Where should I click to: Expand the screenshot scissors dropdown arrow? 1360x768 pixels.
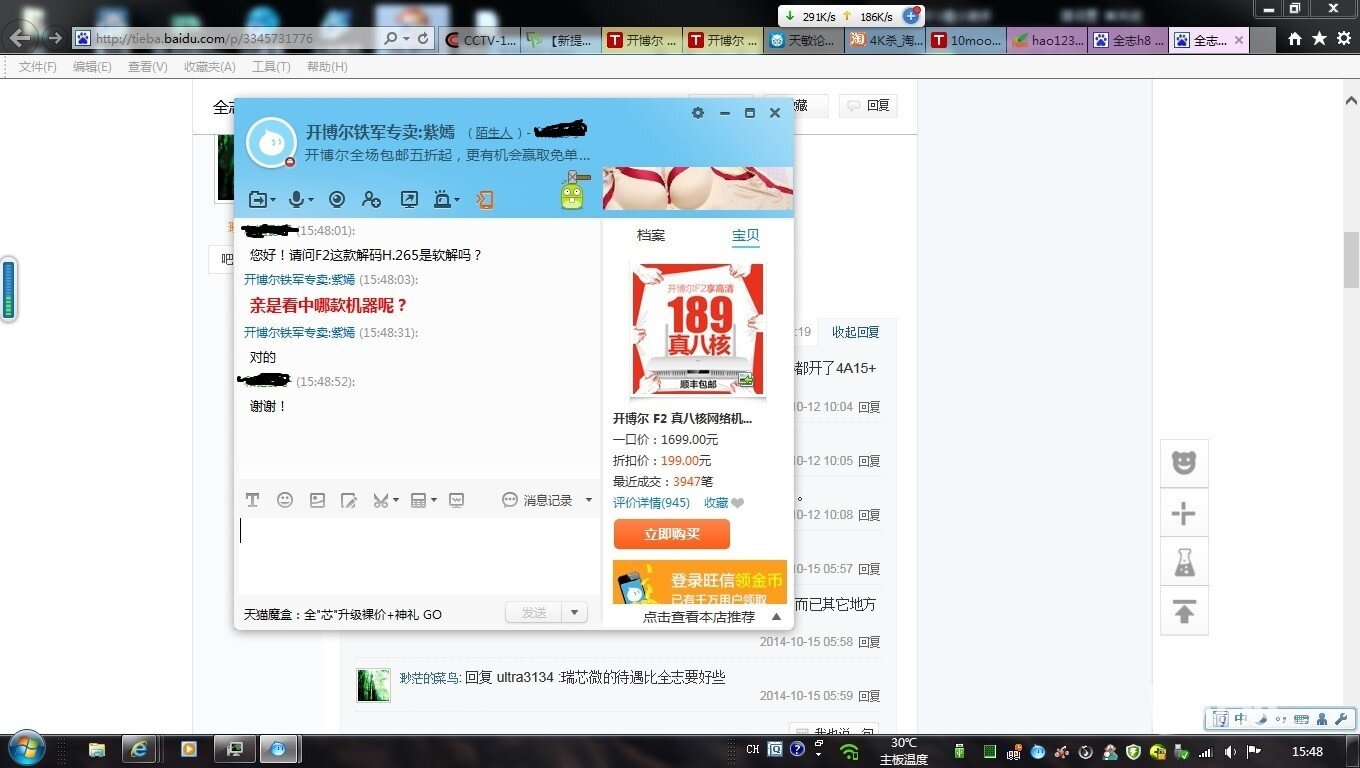click(396, 501)
